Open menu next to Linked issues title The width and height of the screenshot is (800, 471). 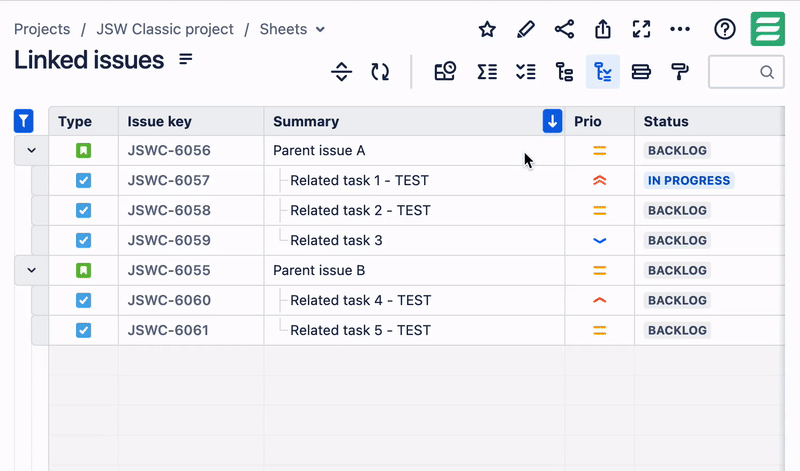186,60
